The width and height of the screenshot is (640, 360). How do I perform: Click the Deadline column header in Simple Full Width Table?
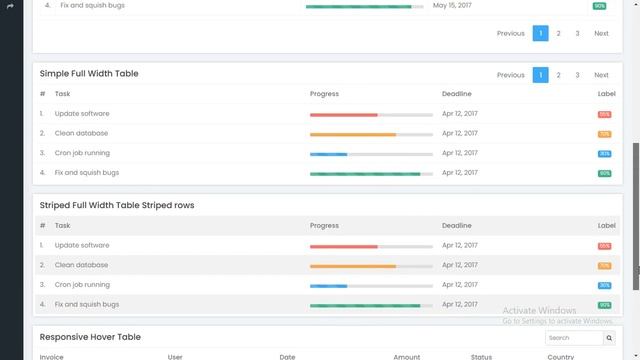click(x=456, y=94)
